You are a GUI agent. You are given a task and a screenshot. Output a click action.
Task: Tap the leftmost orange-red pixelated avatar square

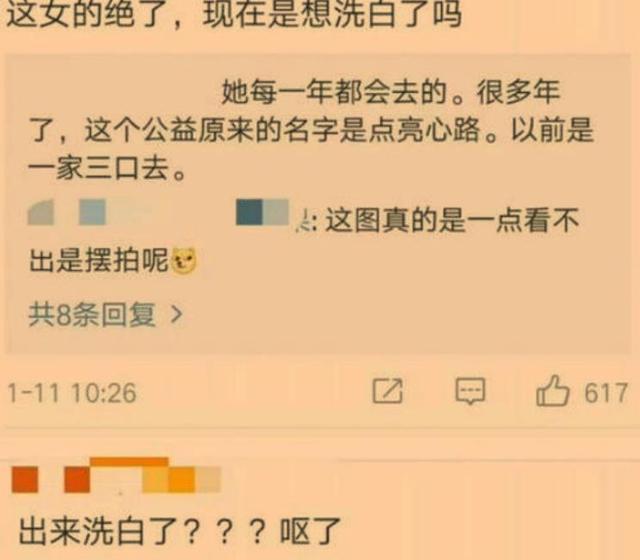click(25, 480)
